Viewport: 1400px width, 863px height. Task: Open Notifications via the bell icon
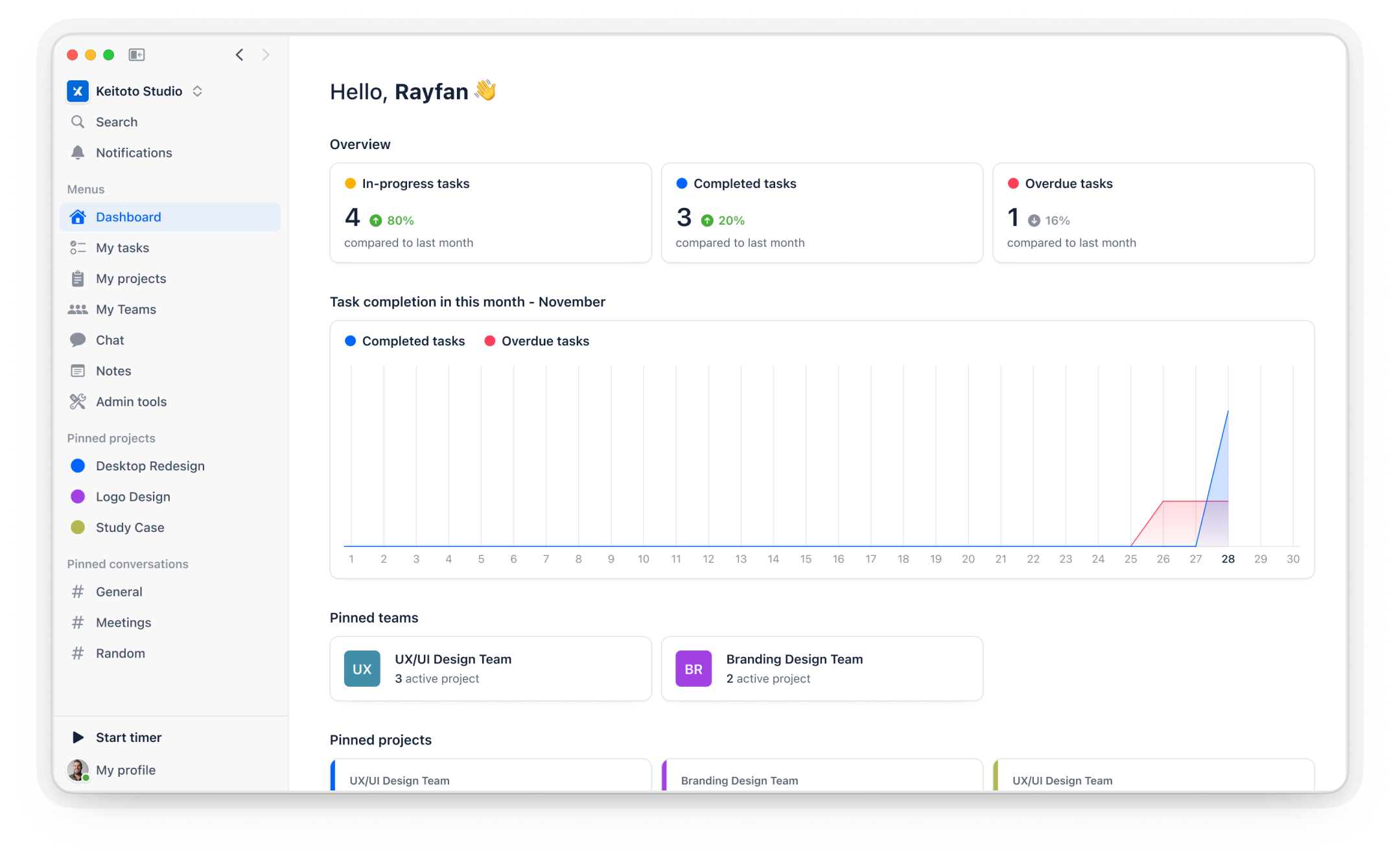click(x=78, y=153)
